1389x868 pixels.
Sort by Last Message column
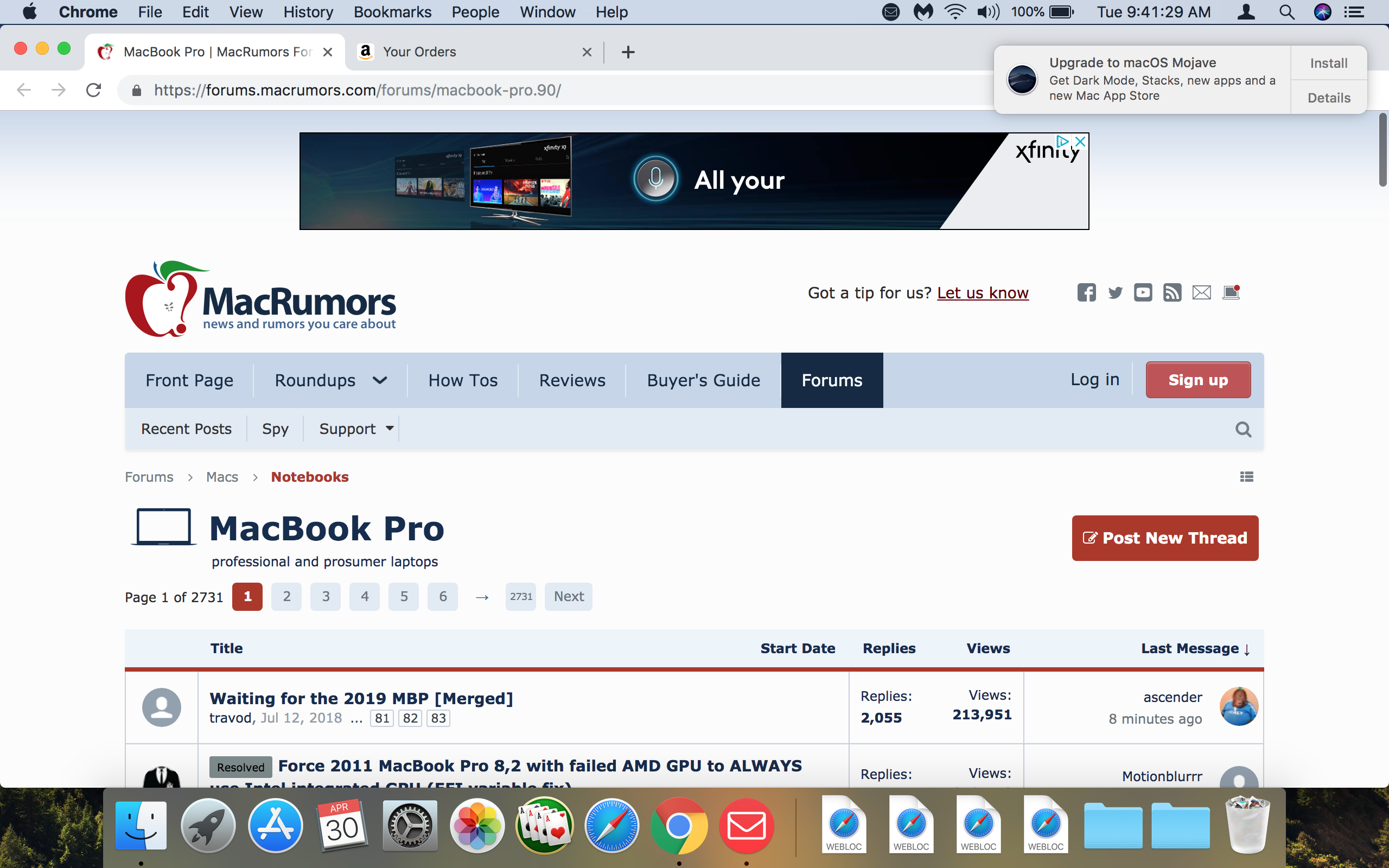(1196, 649)
